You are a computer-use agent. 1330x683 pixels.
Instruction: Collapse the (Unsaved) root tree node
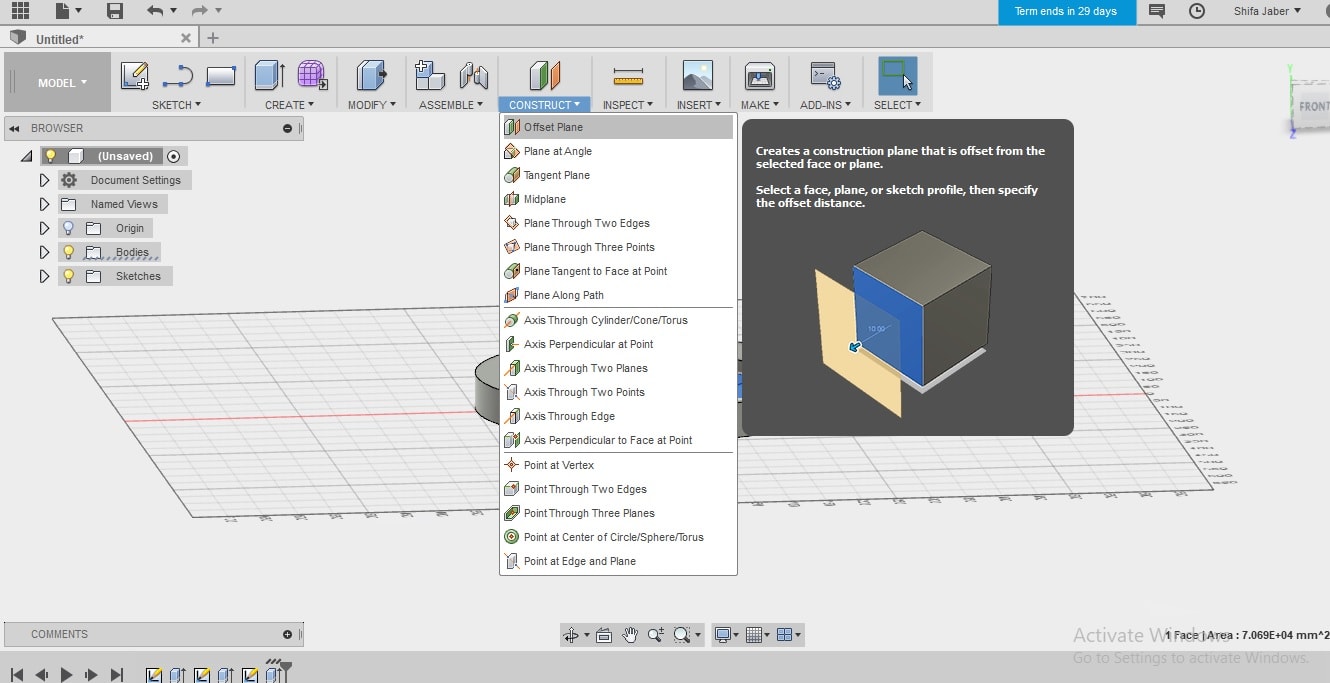pyautogui.click(x=26, y=156)
